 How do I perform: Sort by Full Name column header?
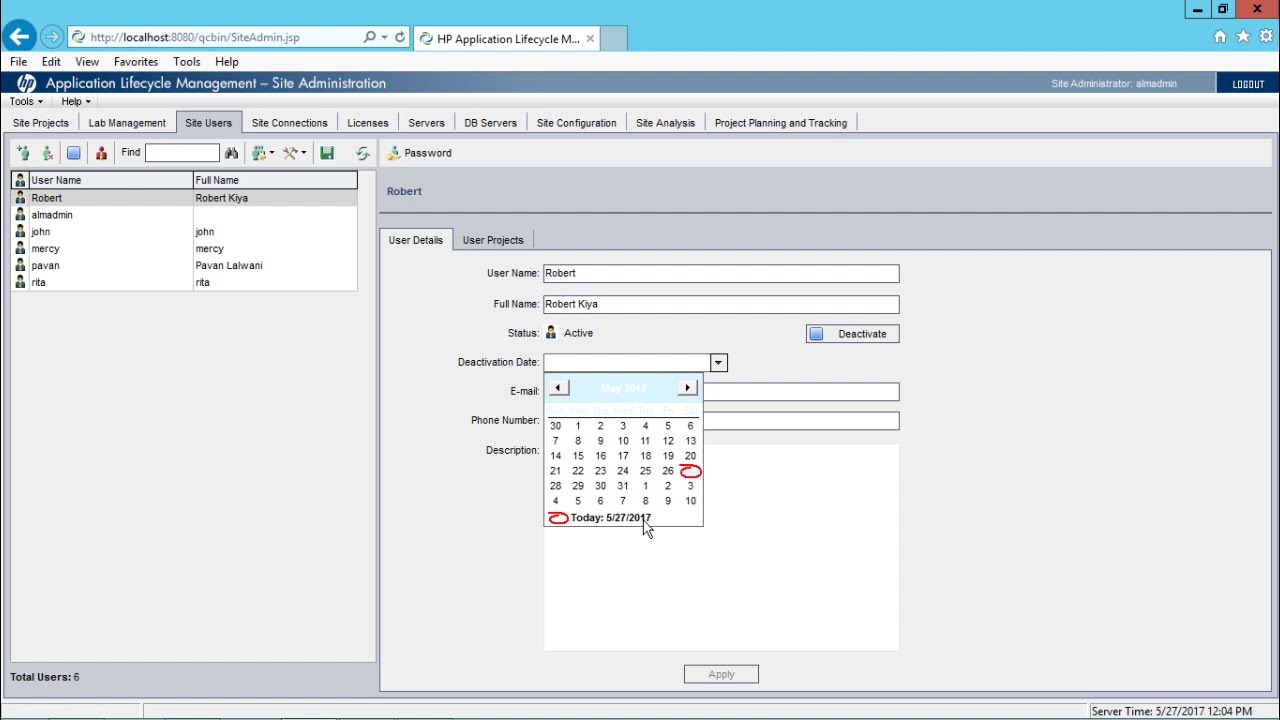[x=275, y=180]
